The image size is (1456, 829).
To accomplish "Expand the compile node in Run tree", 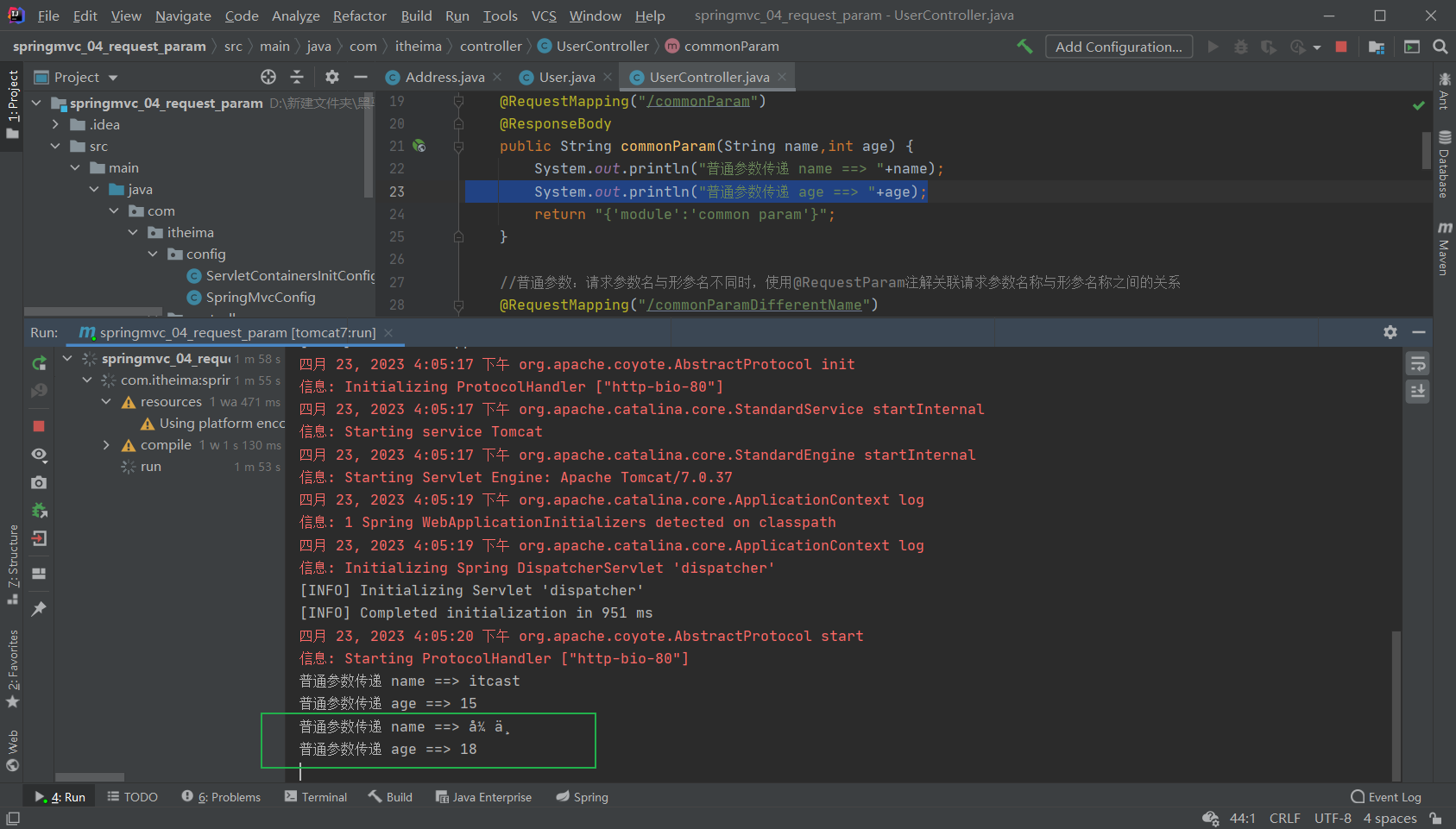I will tap(106, 445).
